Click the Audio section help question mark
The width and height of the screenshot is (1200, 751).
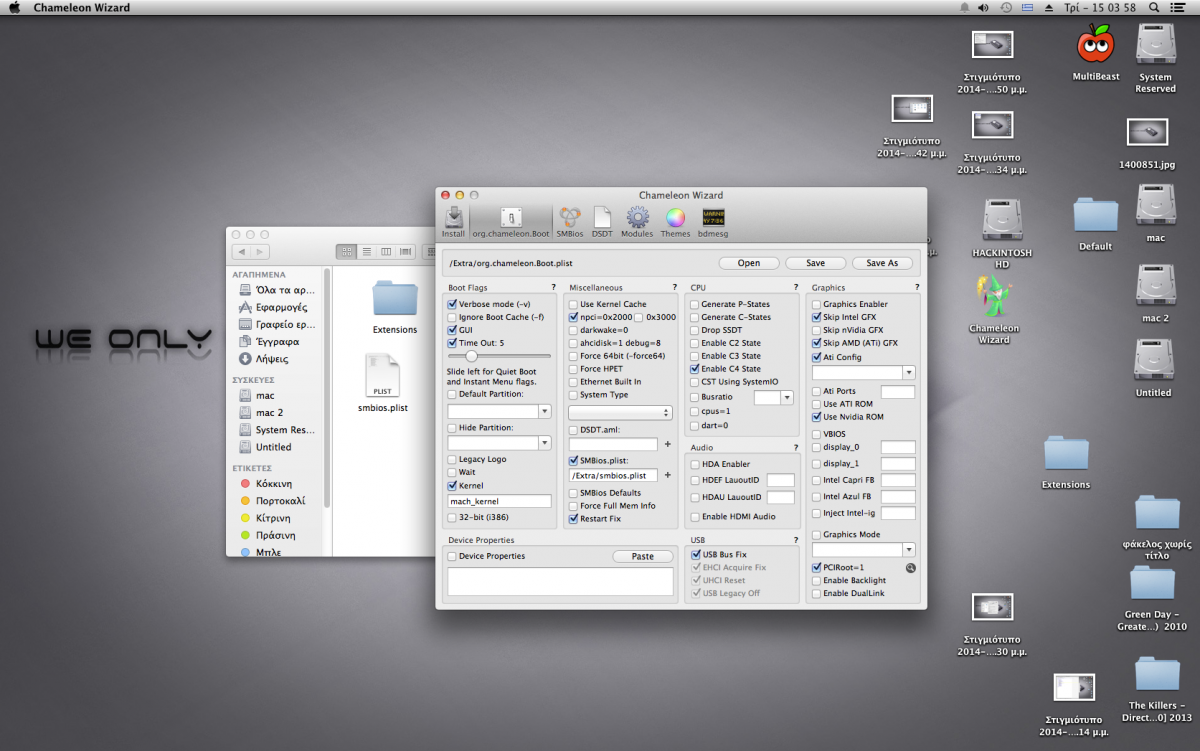coord(795,448)
